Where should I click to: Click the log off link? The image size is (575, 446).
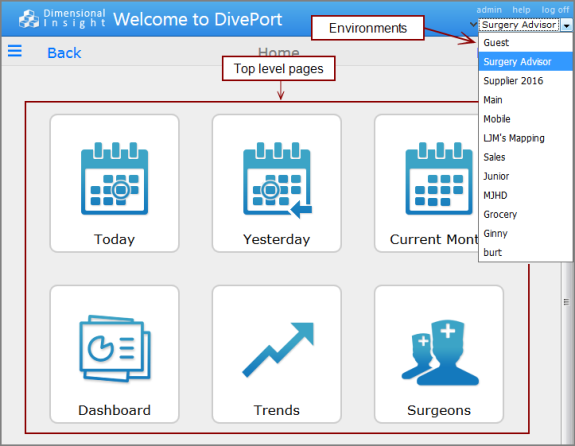(x=555, y=10)
